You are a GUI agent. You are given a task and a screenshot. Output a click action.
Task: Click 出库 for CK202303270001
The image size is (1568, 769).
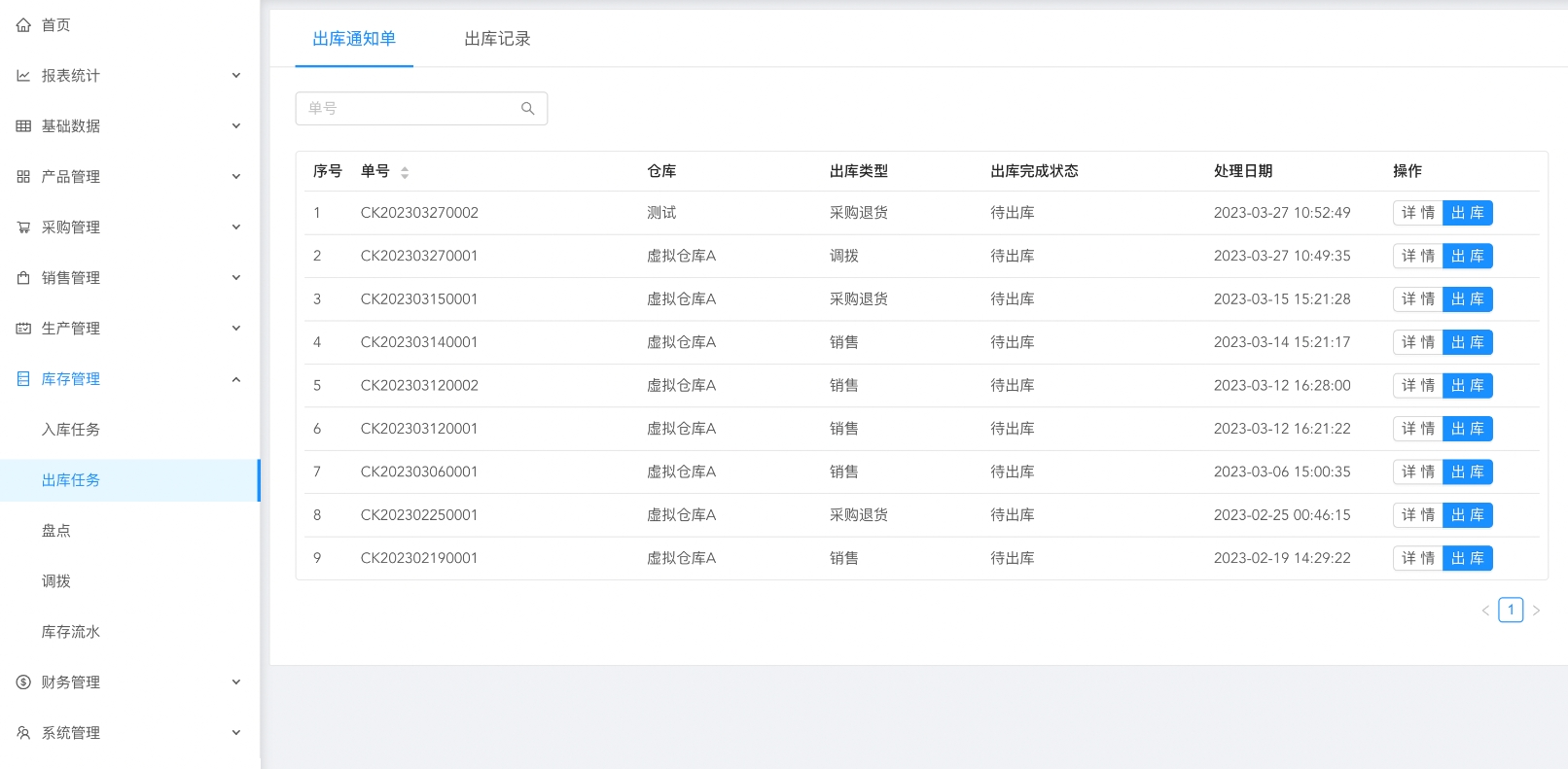point(1468,256)
